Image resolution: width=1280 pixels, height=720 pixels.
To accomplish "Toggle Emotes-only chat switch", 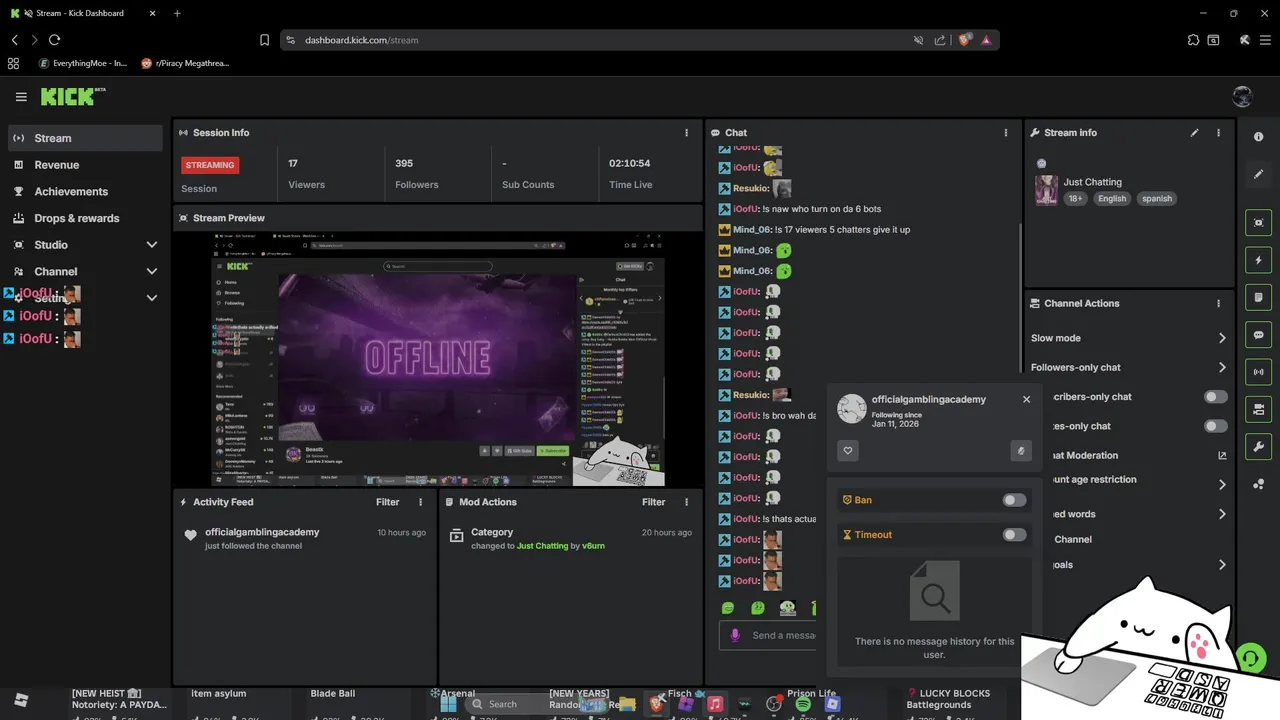I will coord(1215,426).
